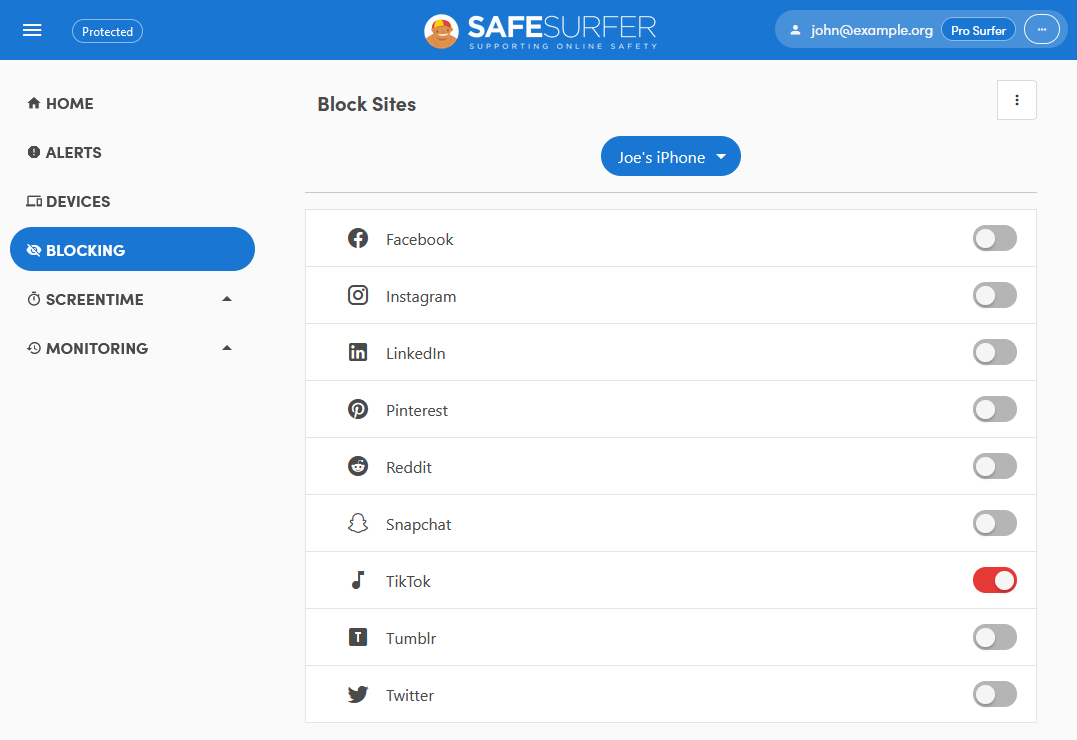Click the Facebook logo icon
This screenshot has height=740, width=1077.
358,238
